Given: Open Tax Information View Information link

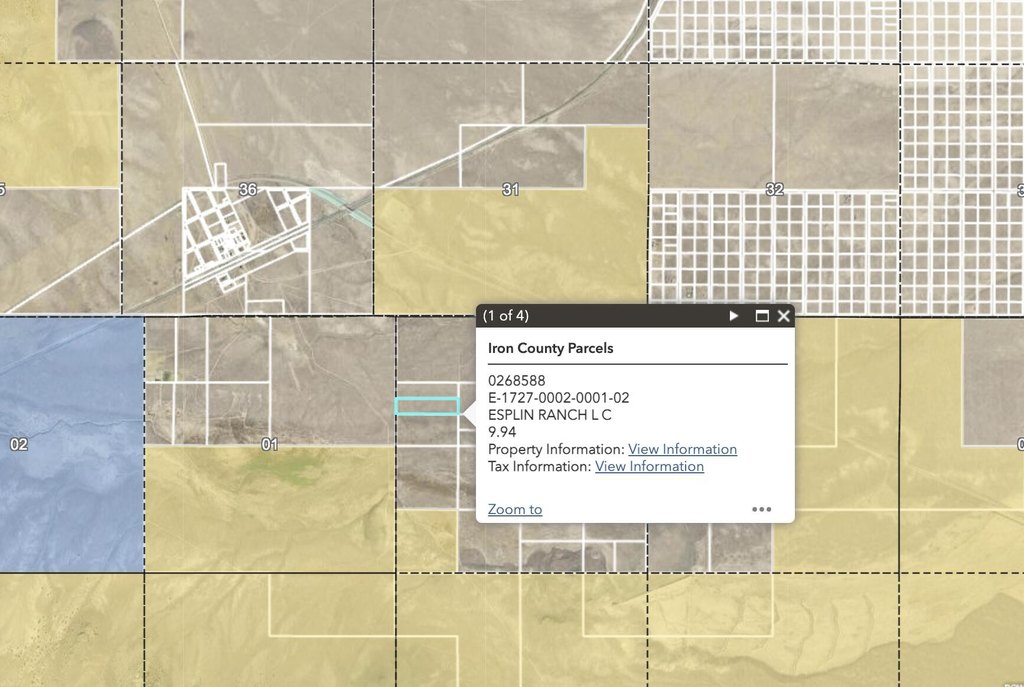Looking at the screenshot, I should [x=649, y=466].
